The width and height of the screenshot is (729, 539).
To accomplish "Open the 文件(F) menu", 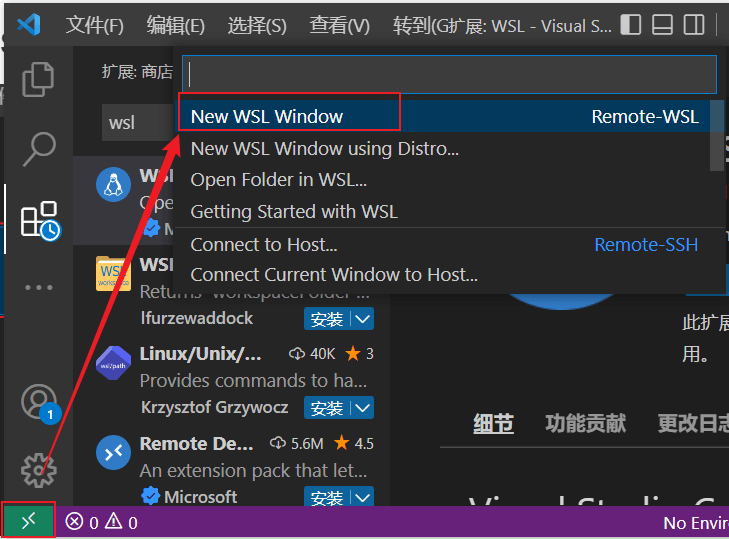I will pyautogui.click(x=95, y=26).
